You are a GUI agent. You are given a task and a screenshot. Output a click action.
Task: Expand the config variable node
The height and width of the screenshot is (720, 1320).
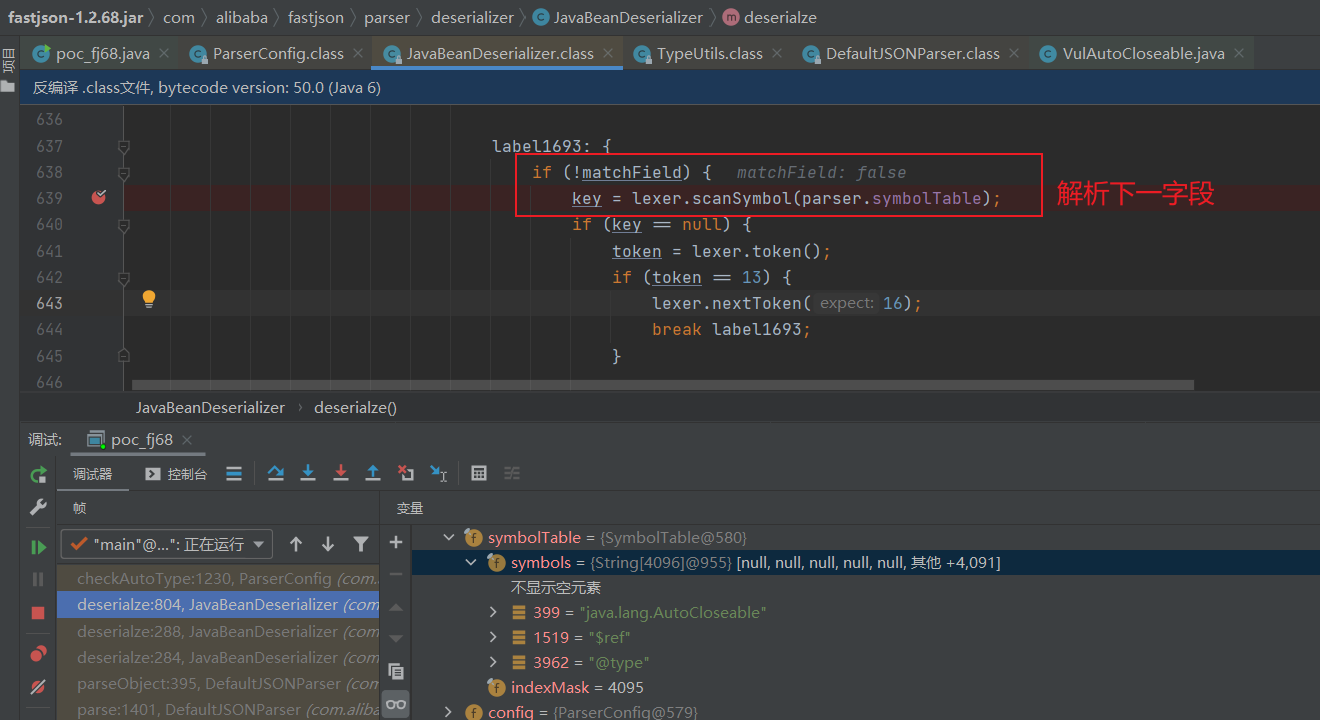[x=448, y=710]
